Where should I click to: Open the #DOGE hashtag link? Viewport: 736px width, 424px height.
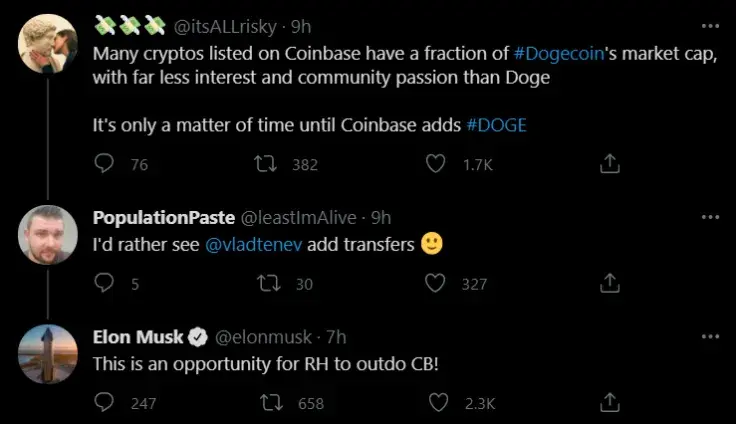coord(496,125)
